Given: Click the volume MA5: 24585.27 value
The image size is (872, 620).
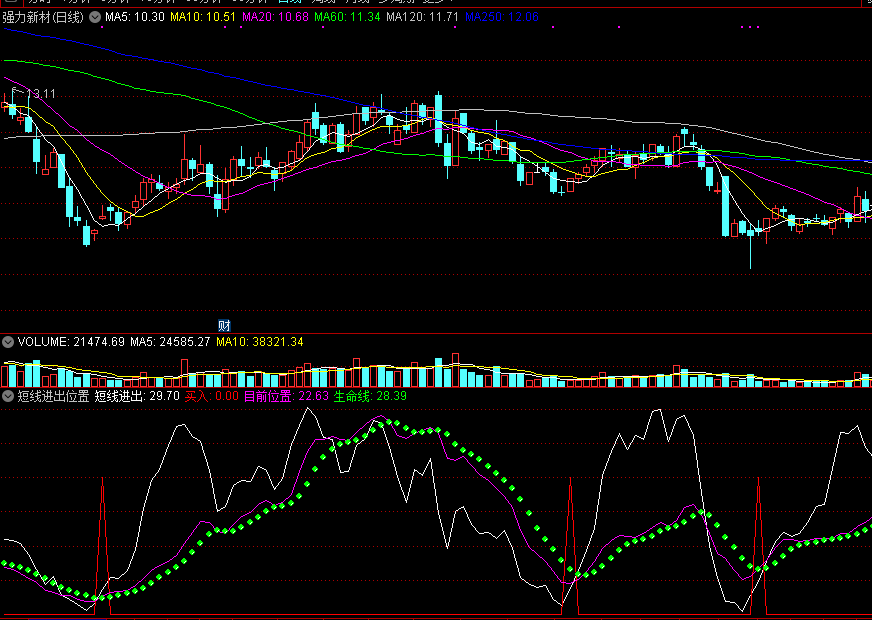Looking at the screenshot, I should [x=170, y=341].
